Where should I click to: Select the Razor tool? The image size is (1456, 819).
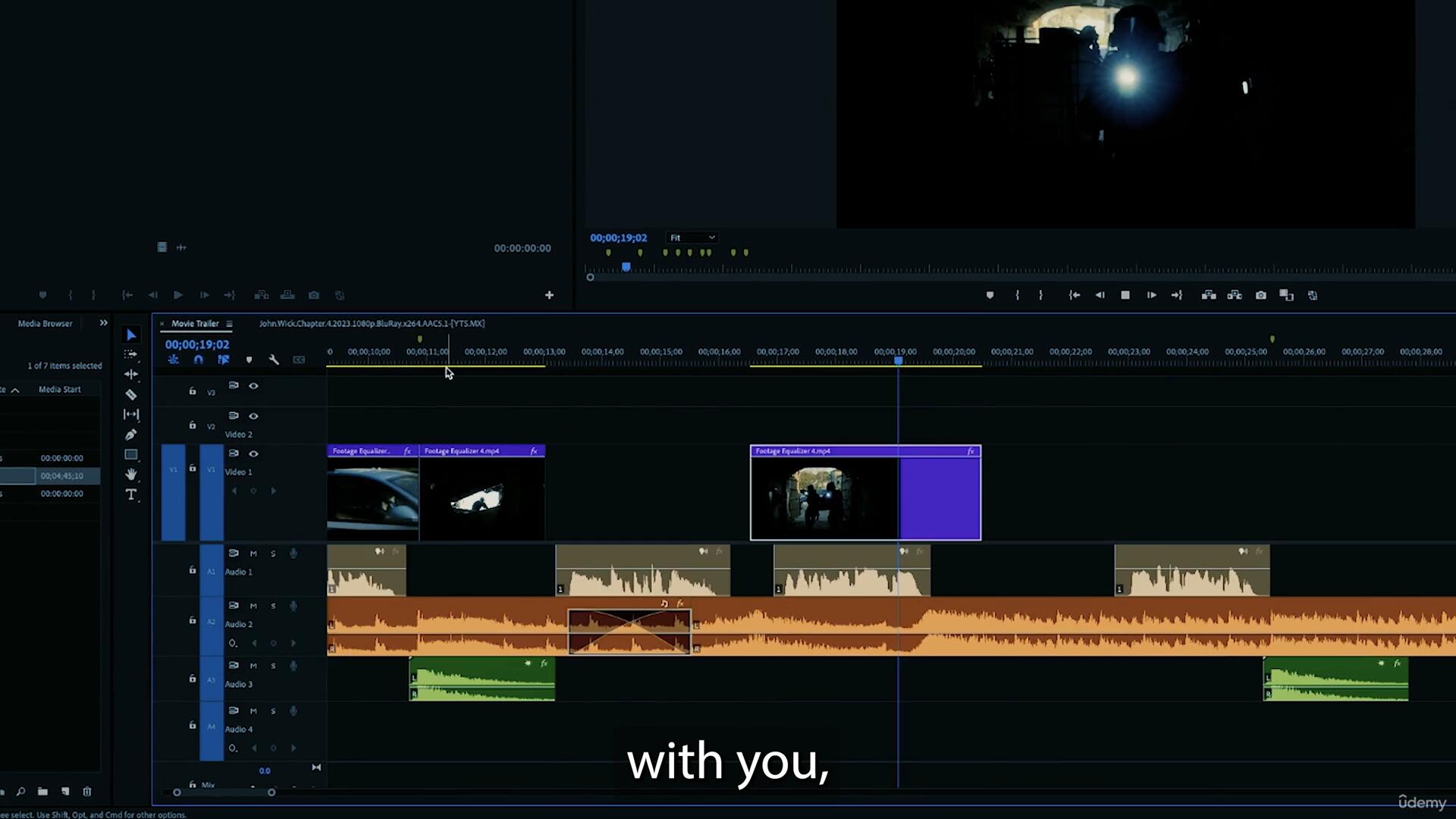click(x=131, y=394)
